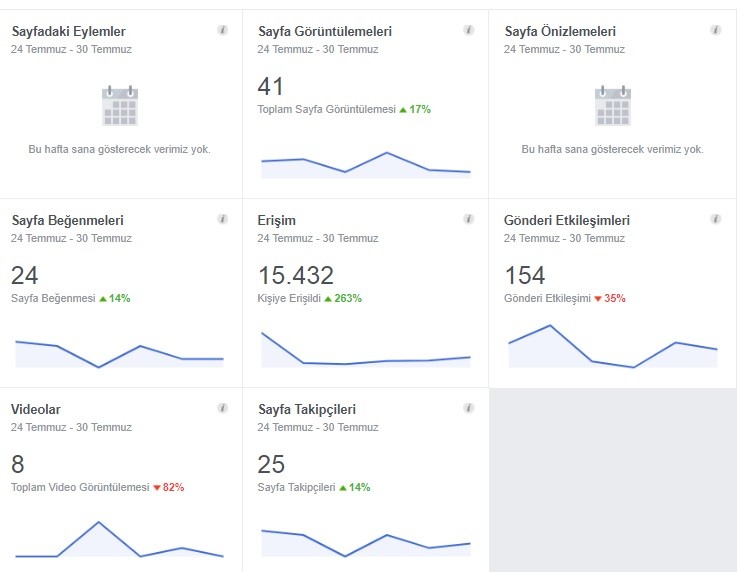
Task: Click info icon on Gönderi Etkileşimleri card
Action: point(715,219)
